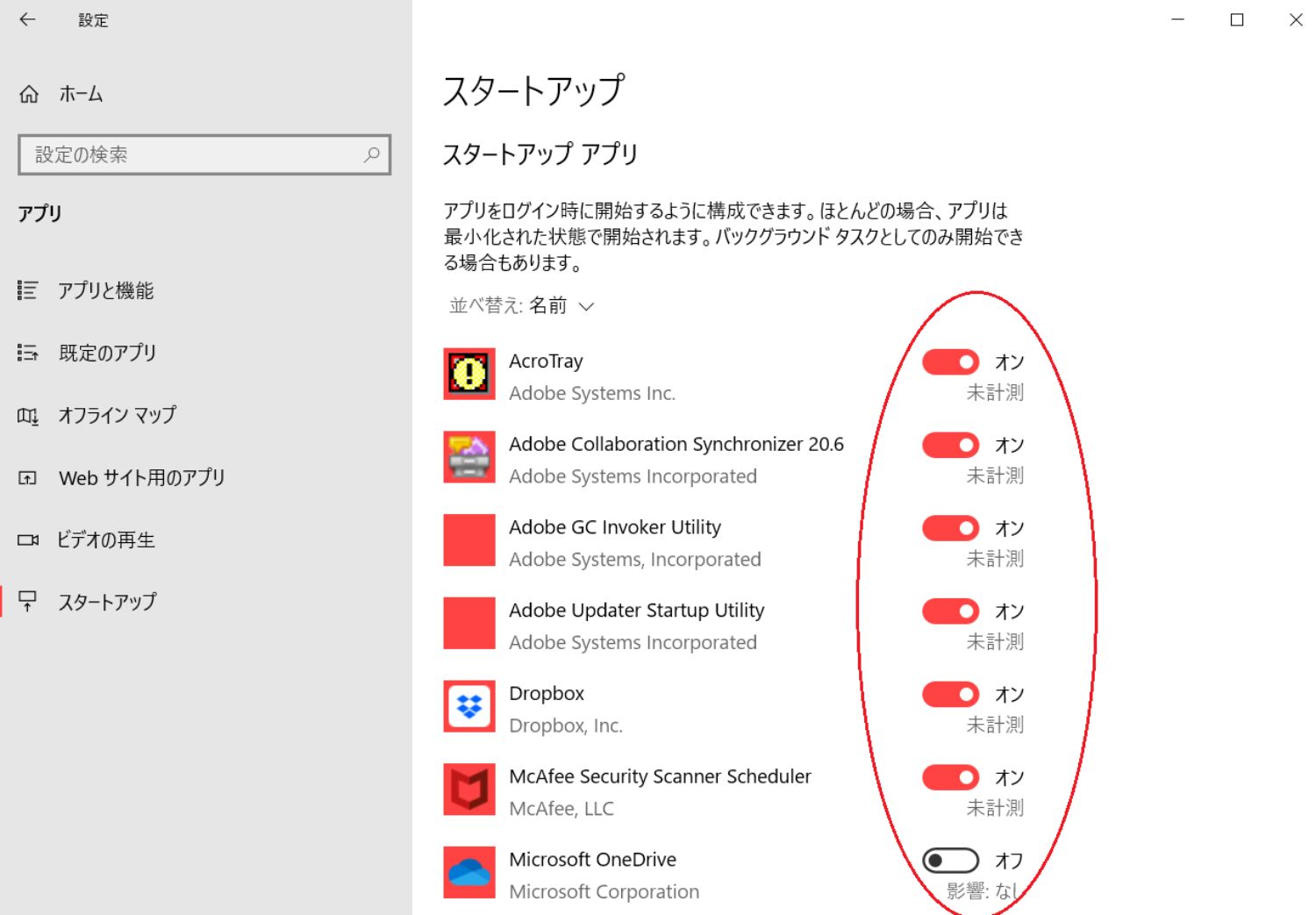Click the McAfee Security Scanner icon
1316x915 pixels.
468,790
